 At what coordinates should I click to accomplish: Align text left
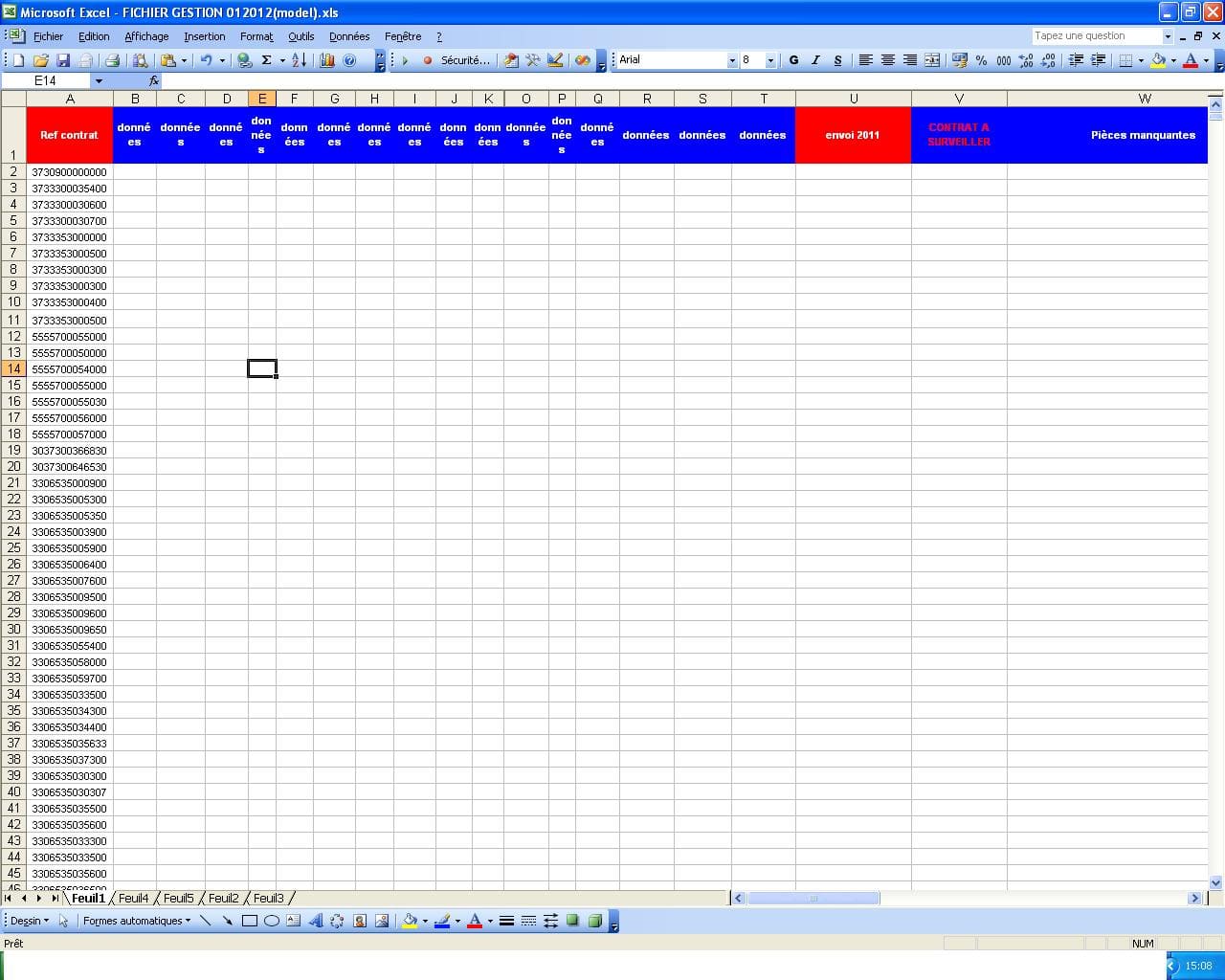[865, 60]
